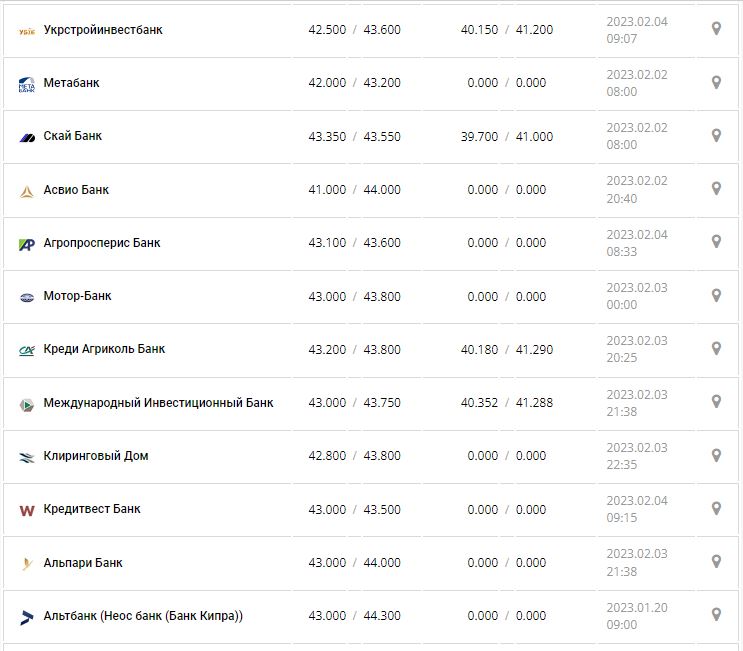This screenshot has height=651, width=743.
Task: Open map pin for Агропросперис Банк
Action: click(x=716, y=241)
